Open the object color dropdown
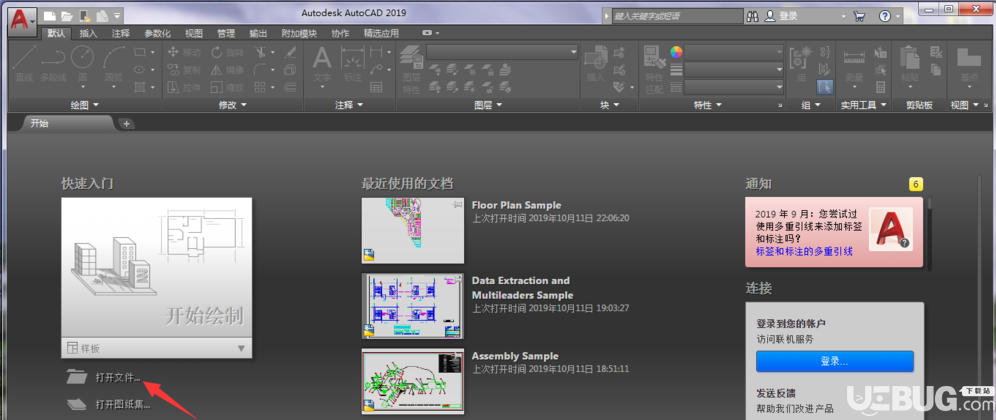996x420 pixels. 734,51
